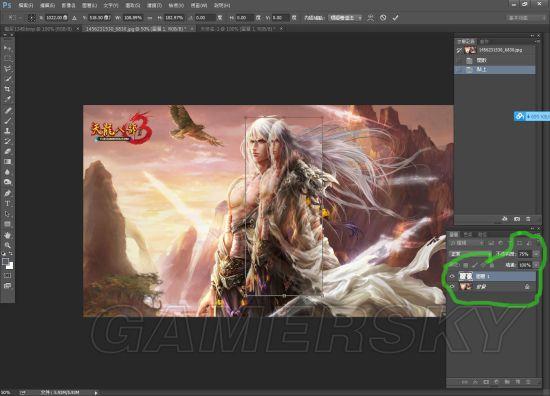Image resolution: width=550 pixels, height=396 pixels.
Task: Toggle lock all padlock in lock row
Action: pos(491,265)
